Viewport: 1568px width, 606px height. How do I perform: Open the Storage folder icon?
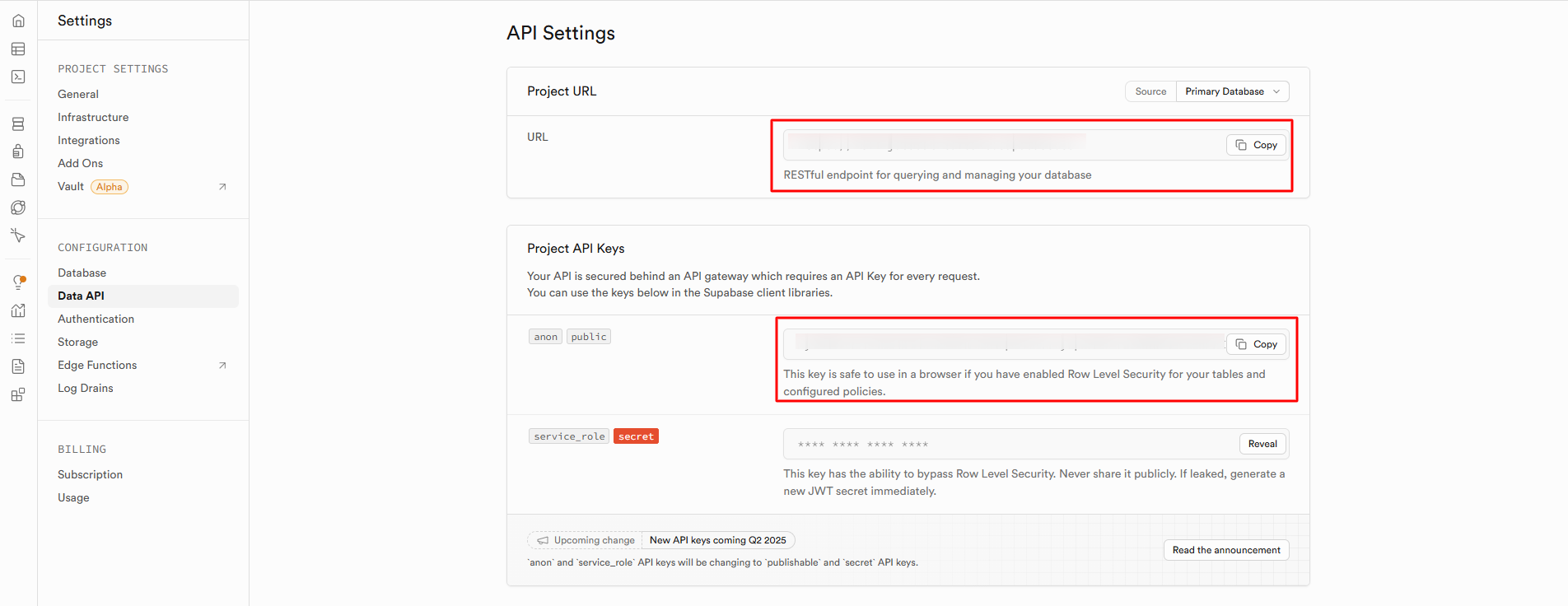click(x=18, y=179)
